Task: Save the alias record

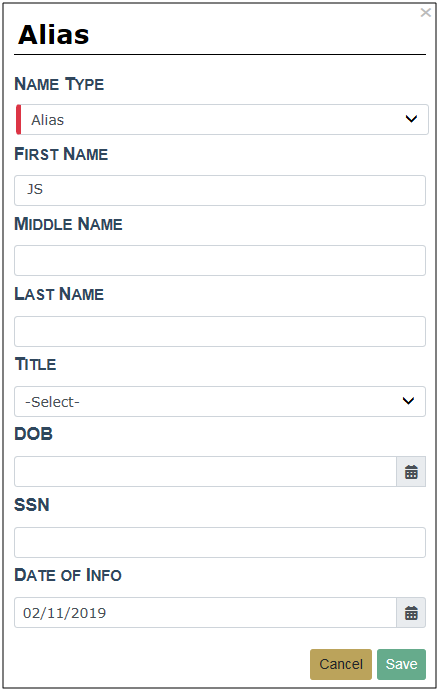Action: [x=401, y=664]
